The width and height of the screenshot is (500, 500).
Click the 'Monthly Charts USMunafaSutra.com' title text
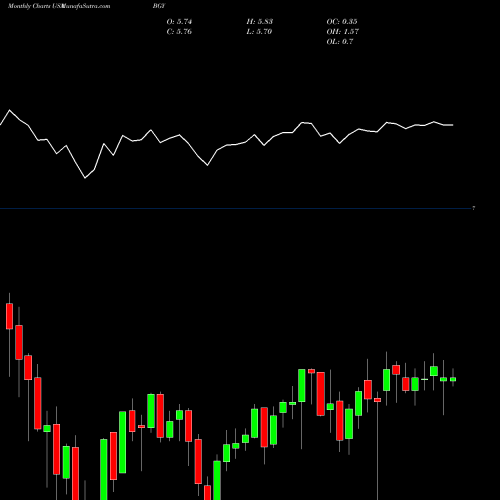coord(59,6)
